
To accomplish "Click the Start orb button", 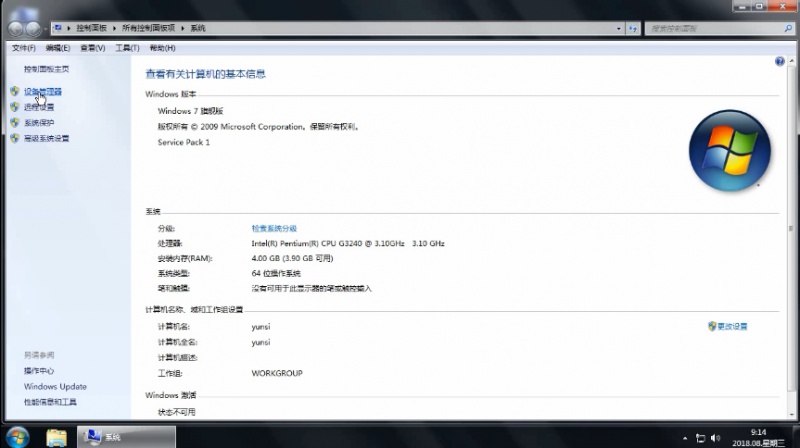I will (x=17, y=437).
